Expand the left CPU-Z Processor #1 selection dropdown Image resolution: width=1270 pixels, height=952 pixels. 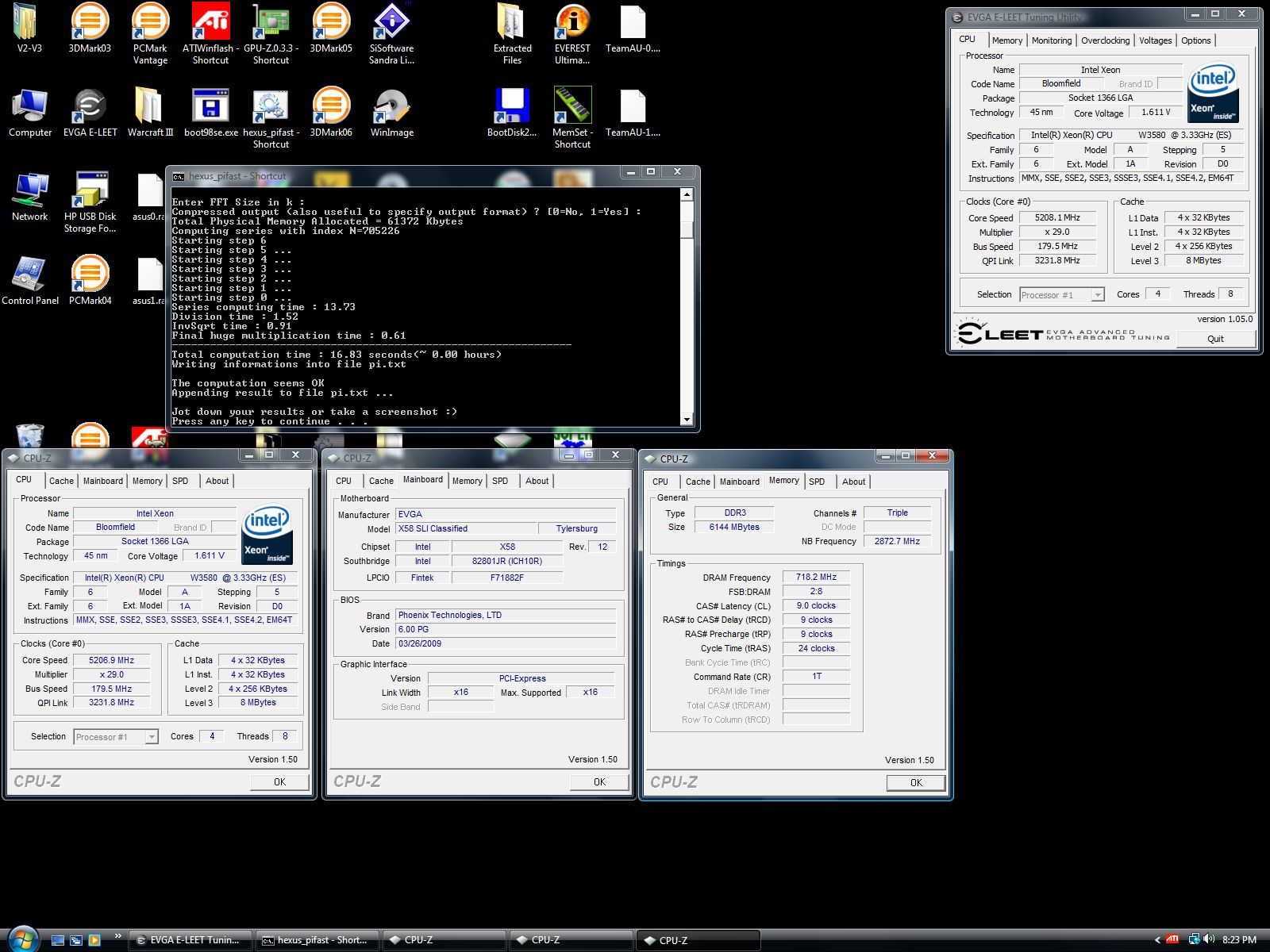[x=152, y=737]
